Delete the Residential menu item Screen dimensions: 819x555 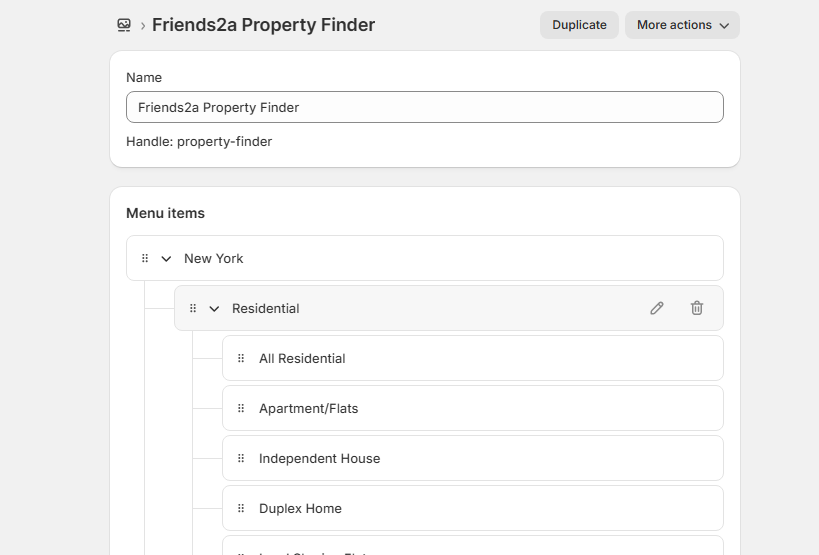click(697, 308)
